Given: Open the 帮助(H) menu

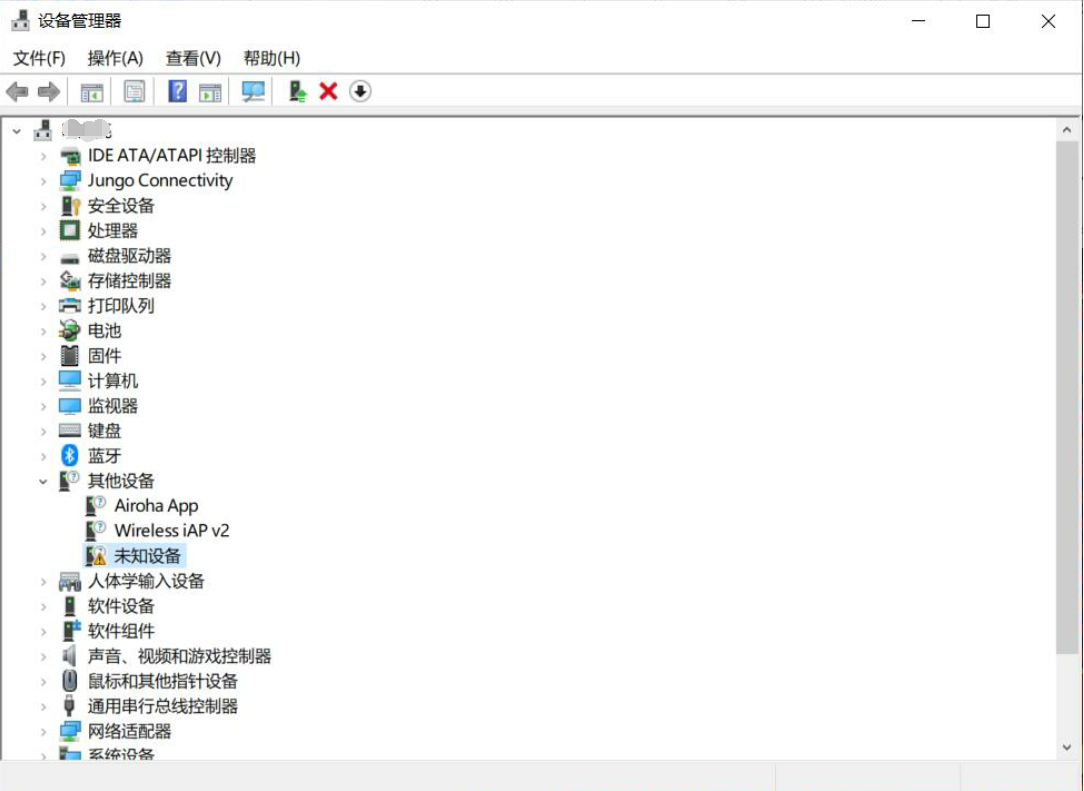Looking at the screenshot, I should click(272, 58).
